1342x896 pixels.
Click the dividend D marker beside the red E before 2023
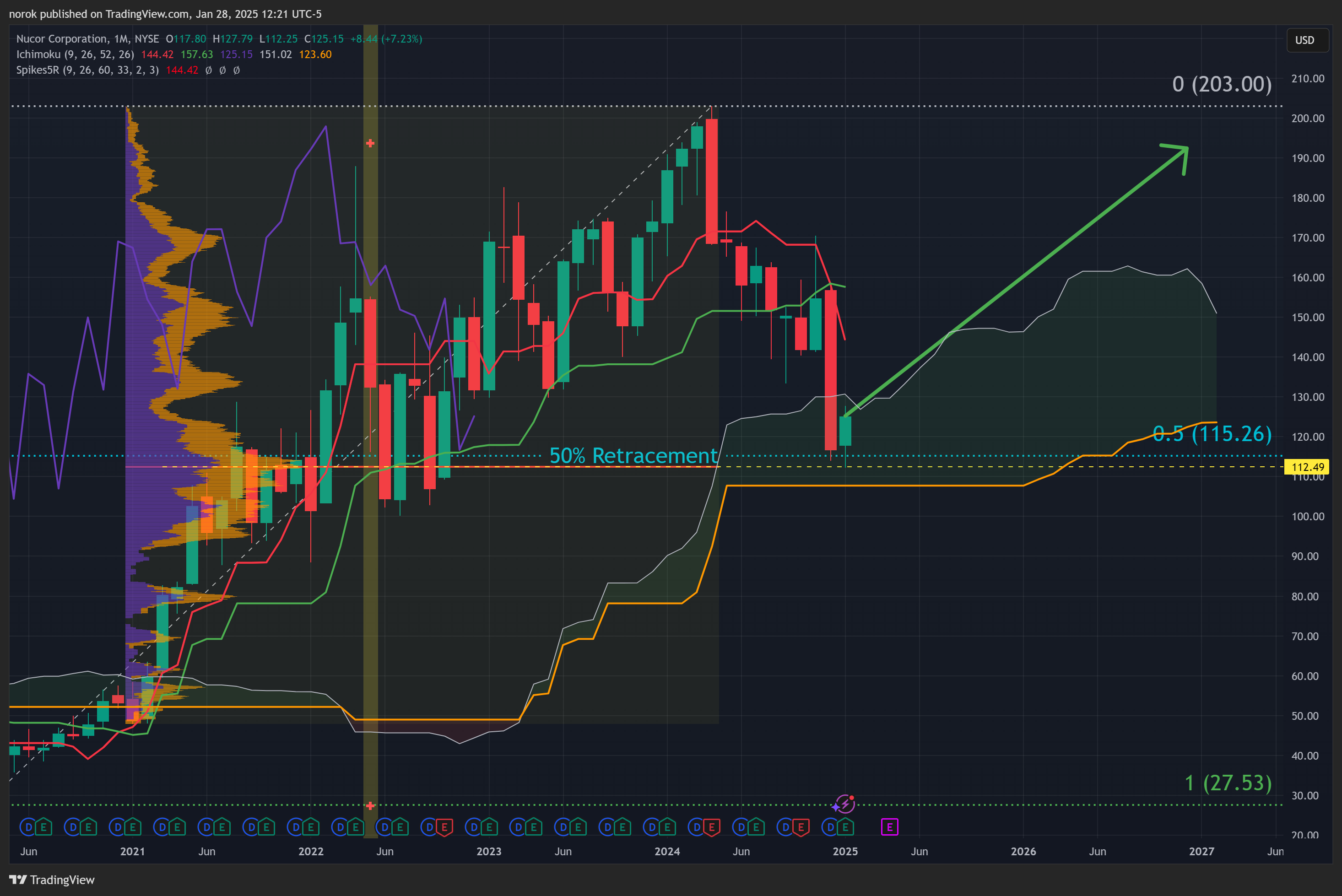click(x=429, y=827)
